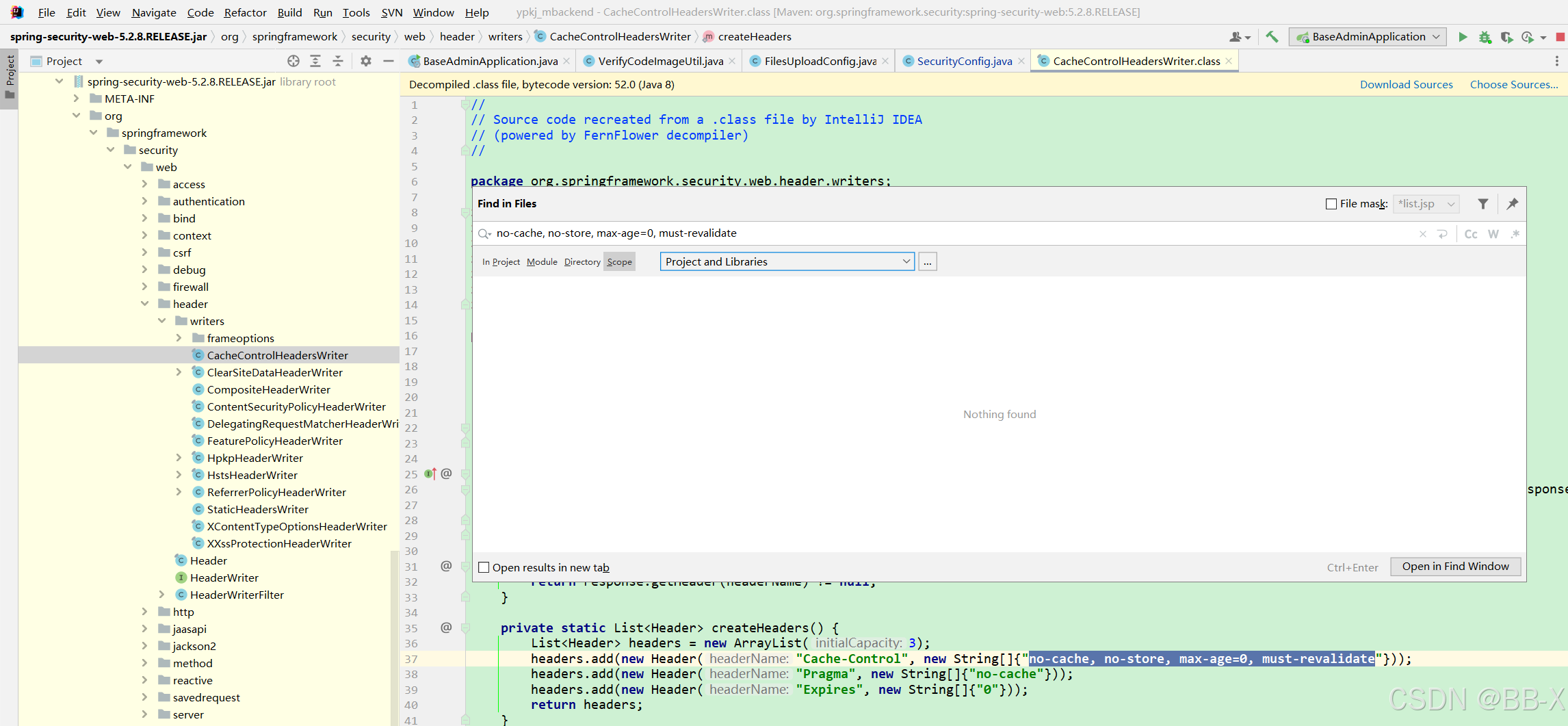Open the file mask *list.jsp dropdown
The height and width of the screenshot is (726, 1568).
pyautogui.click(x=1426, y=204)
